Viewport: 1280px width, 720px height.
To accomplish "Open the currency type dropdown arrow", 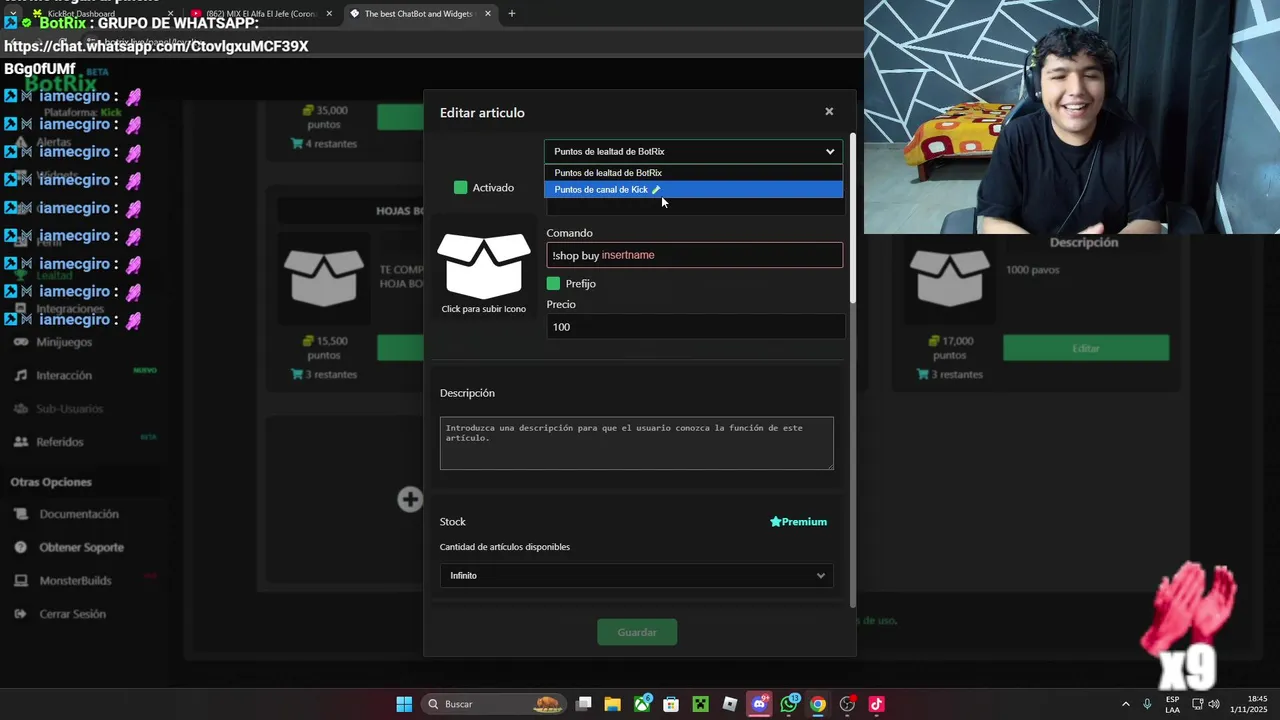I will 830,152.
